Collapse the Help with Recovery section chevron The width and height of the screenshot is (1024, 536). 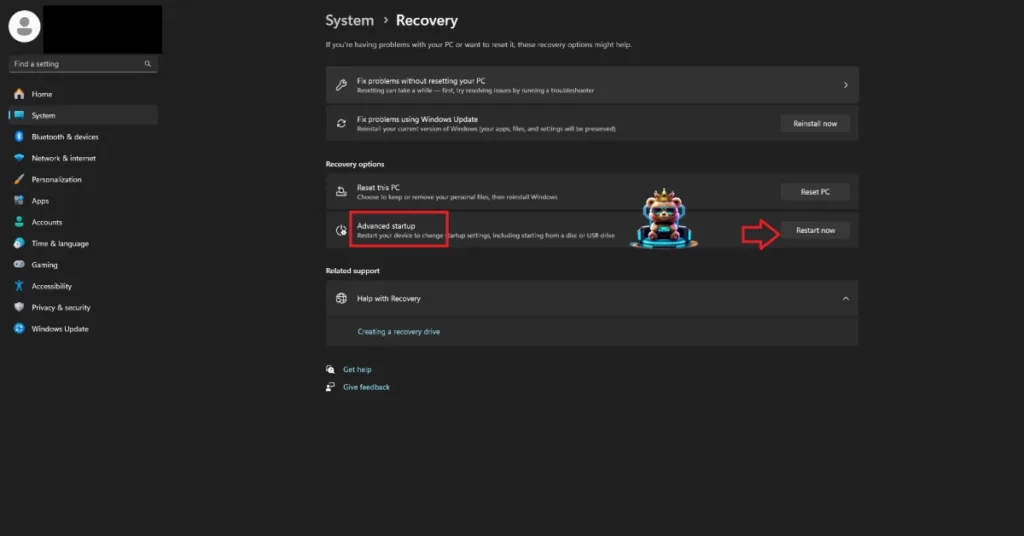(845, 298)
